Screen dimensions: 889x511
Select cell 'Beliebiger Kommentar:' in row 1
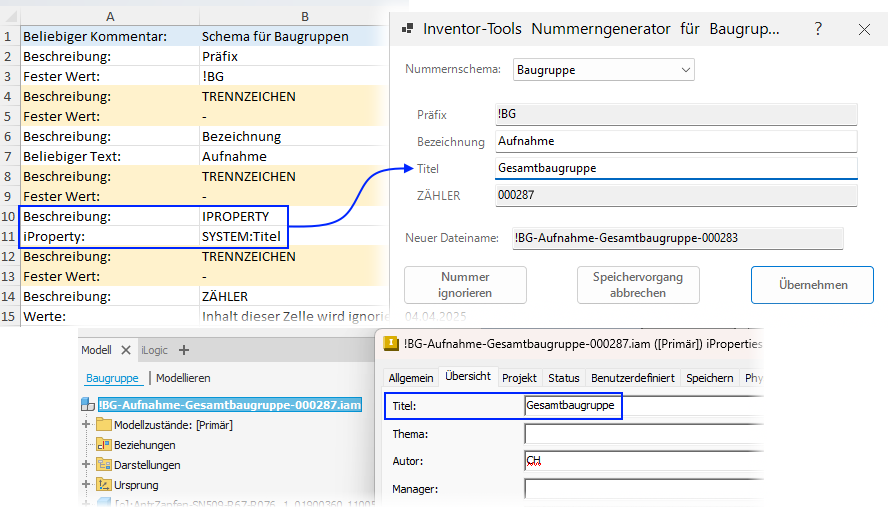pyautogui.click(x=110, y=36)
